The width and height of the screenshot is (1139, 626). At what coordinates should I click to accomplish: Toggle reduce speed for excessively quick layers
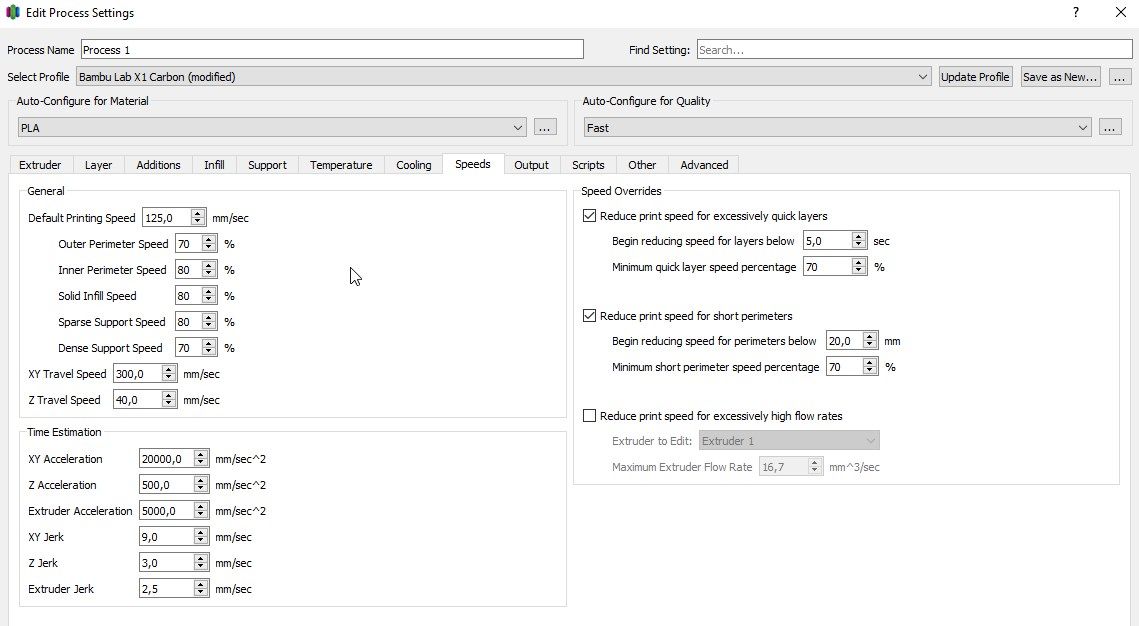(590, 216)
